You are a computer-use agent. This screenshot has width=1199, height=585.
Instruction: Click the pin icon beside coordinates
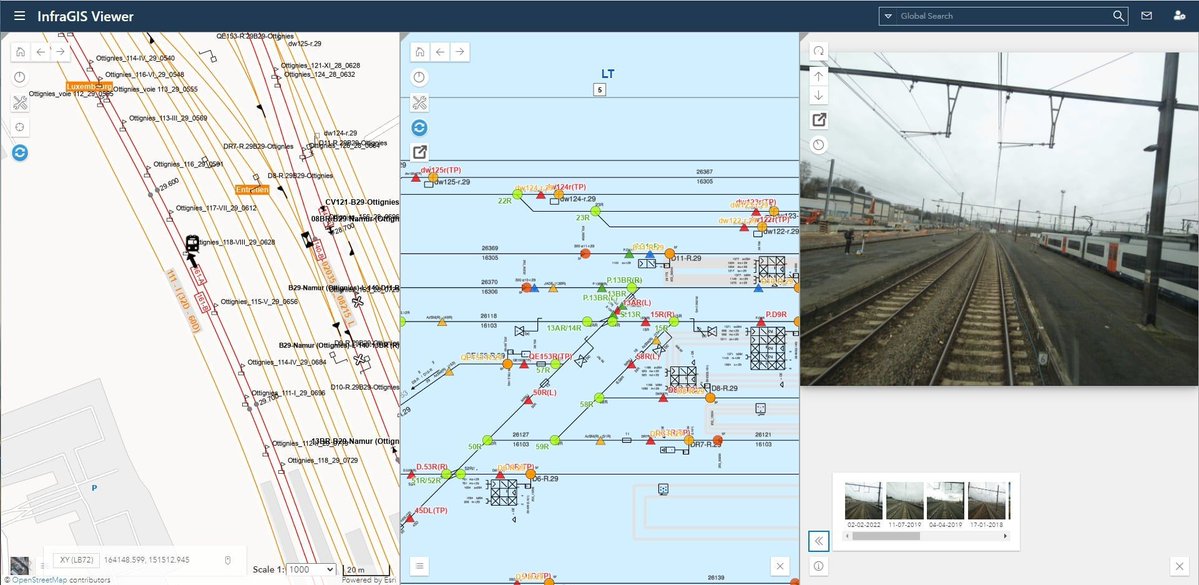point(228,561)
